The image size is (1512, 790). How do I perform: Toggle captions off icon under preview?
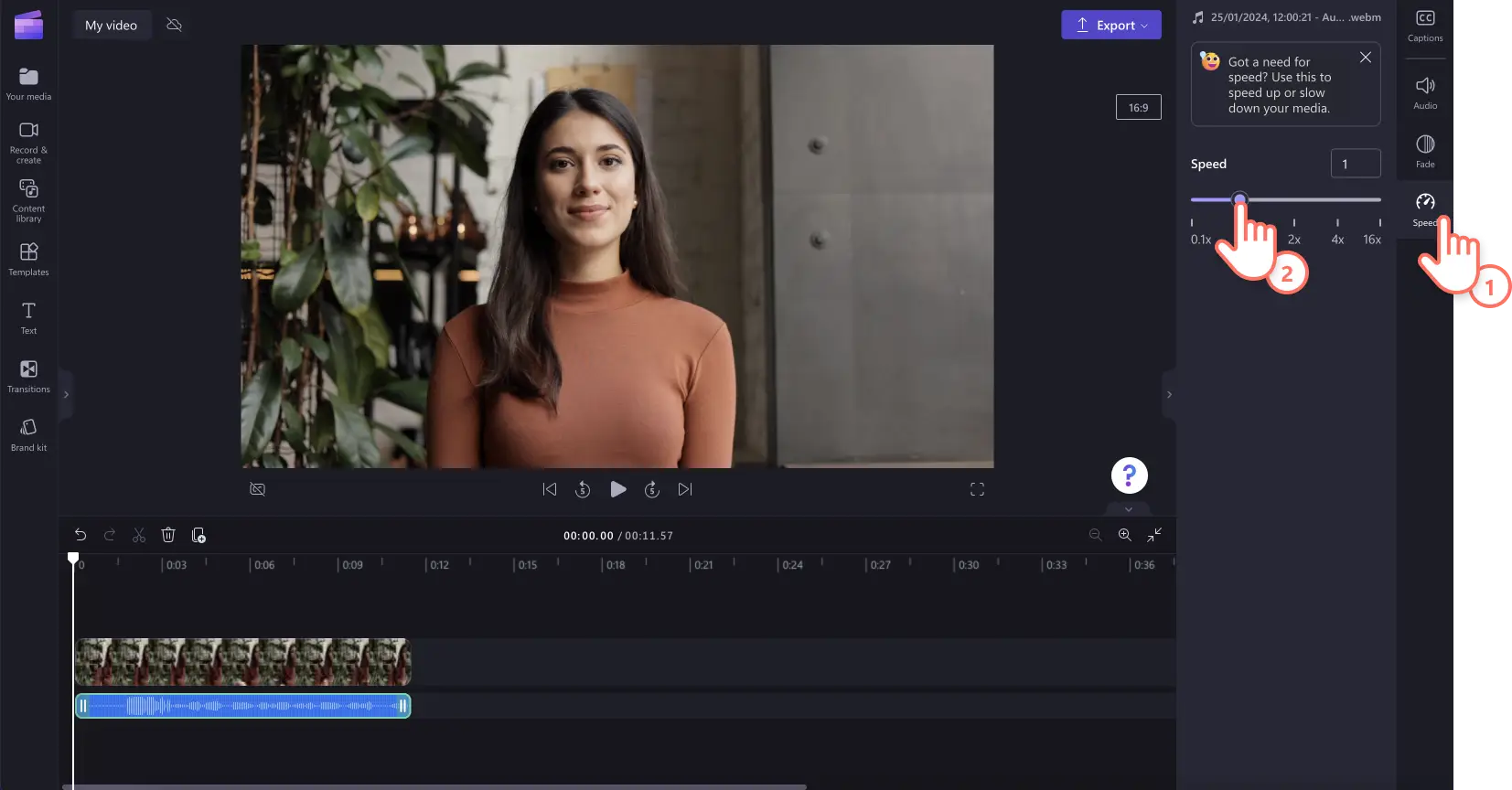(x=258, y=489)
